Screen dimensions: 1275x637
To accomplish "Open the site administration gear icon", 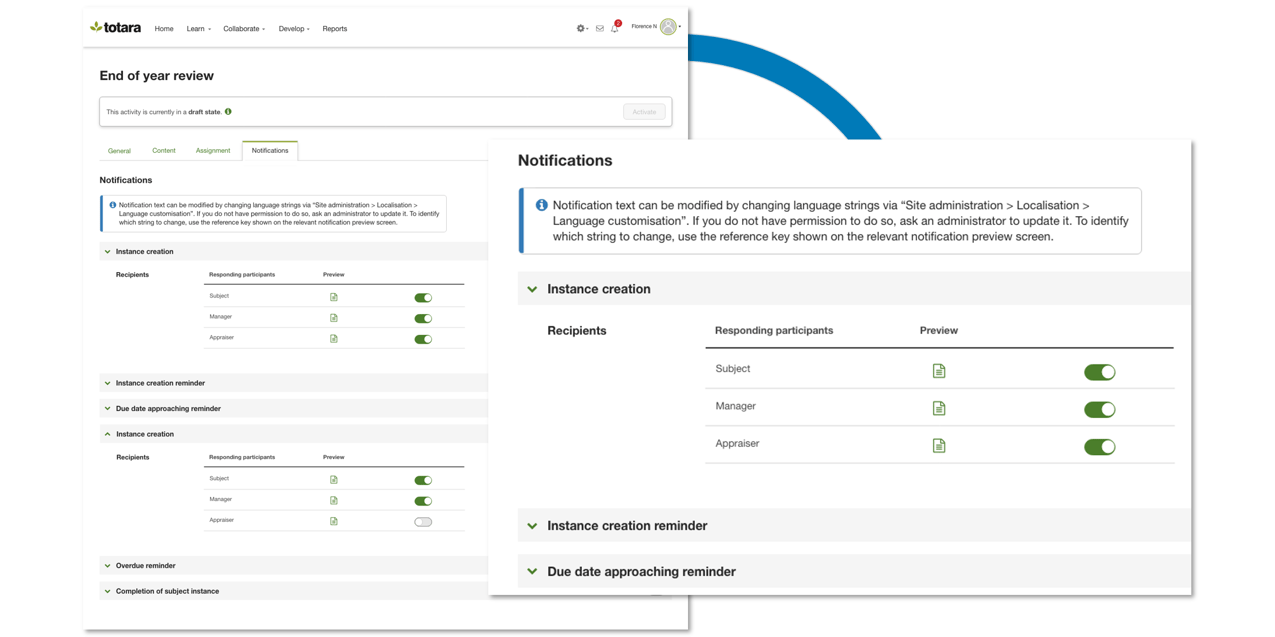I will 579,28.
